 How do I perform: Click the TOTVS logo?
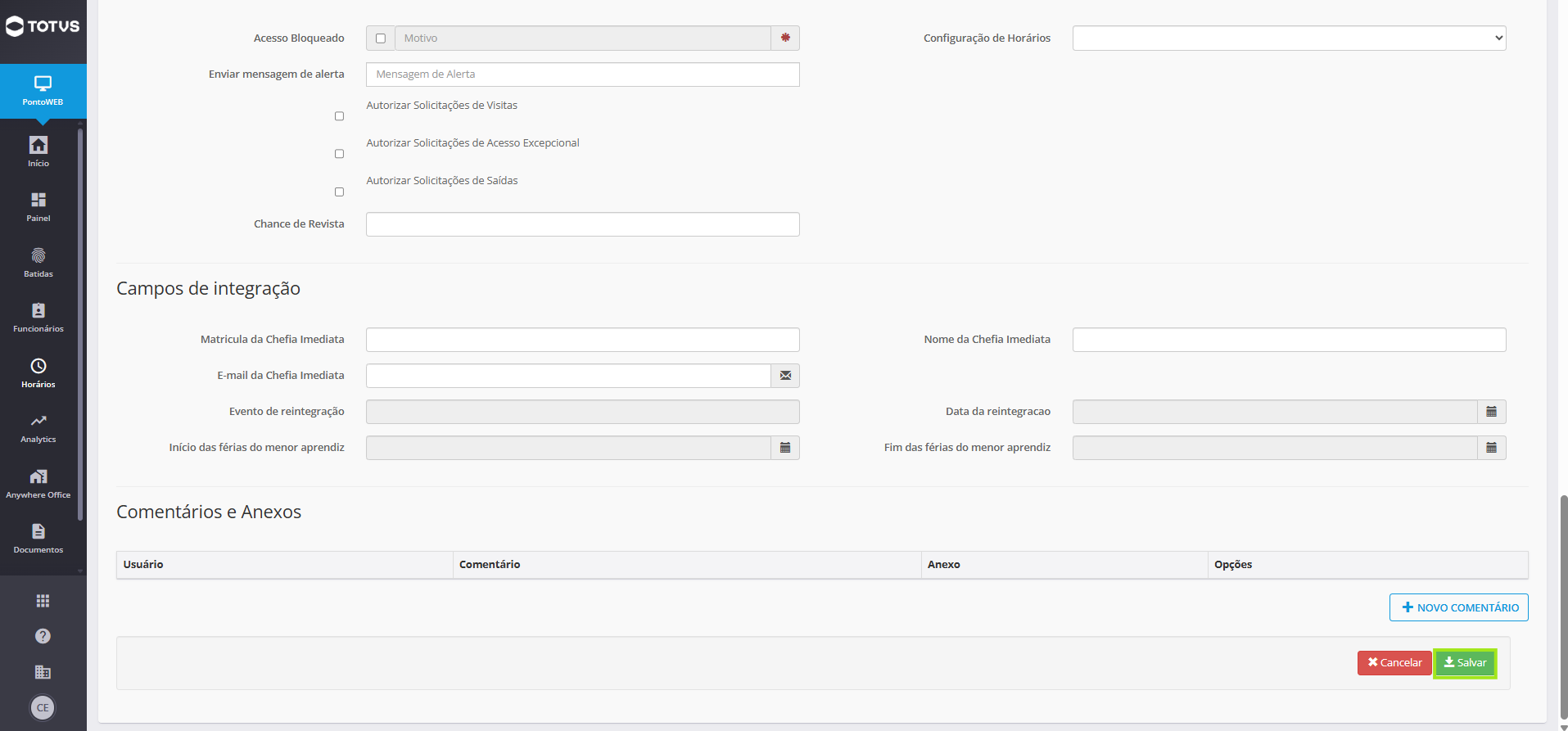pyautogui.click(x=43, y=26)
